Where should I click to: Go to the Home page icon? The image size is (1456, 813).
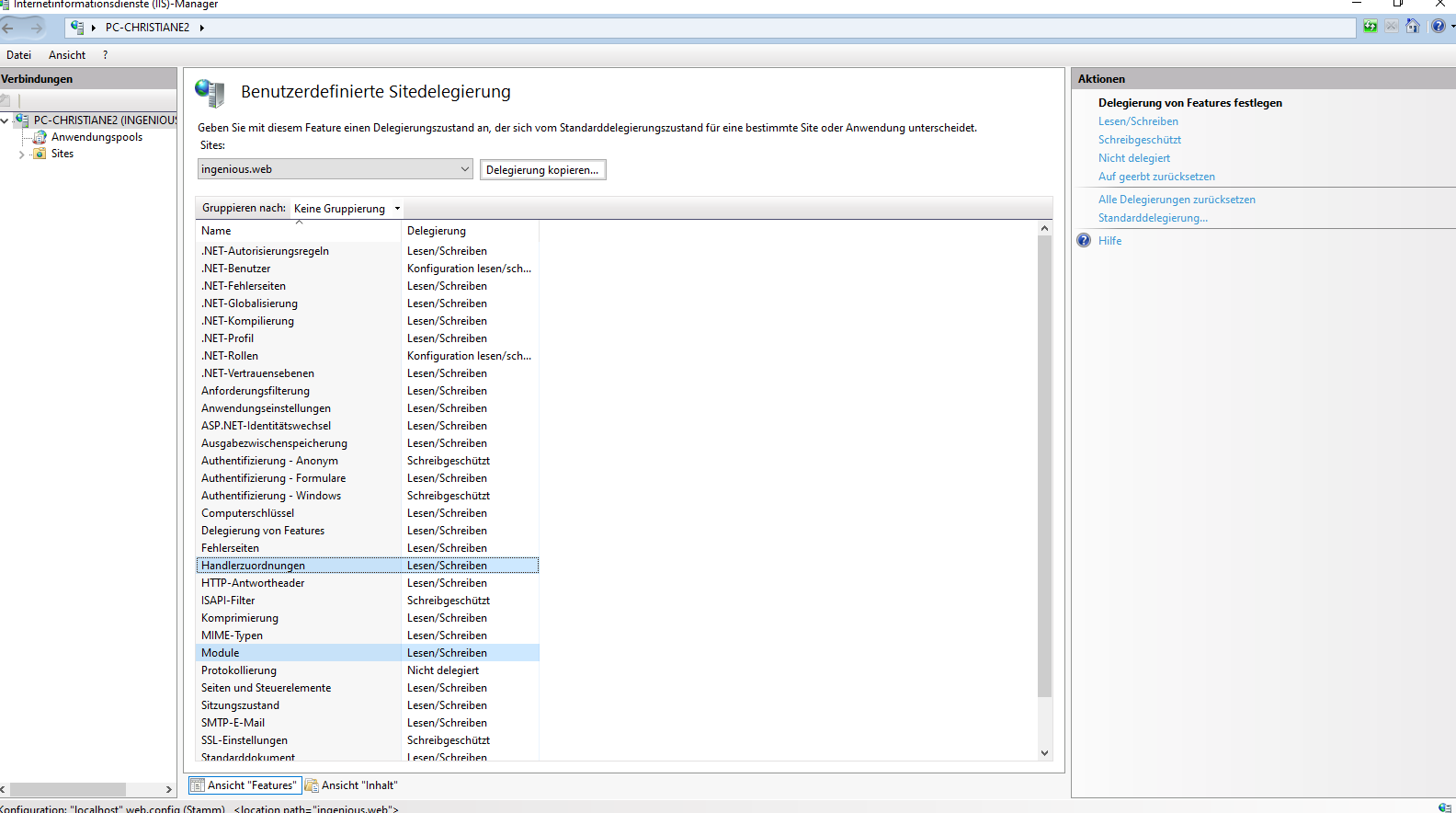coord(1413,27)
